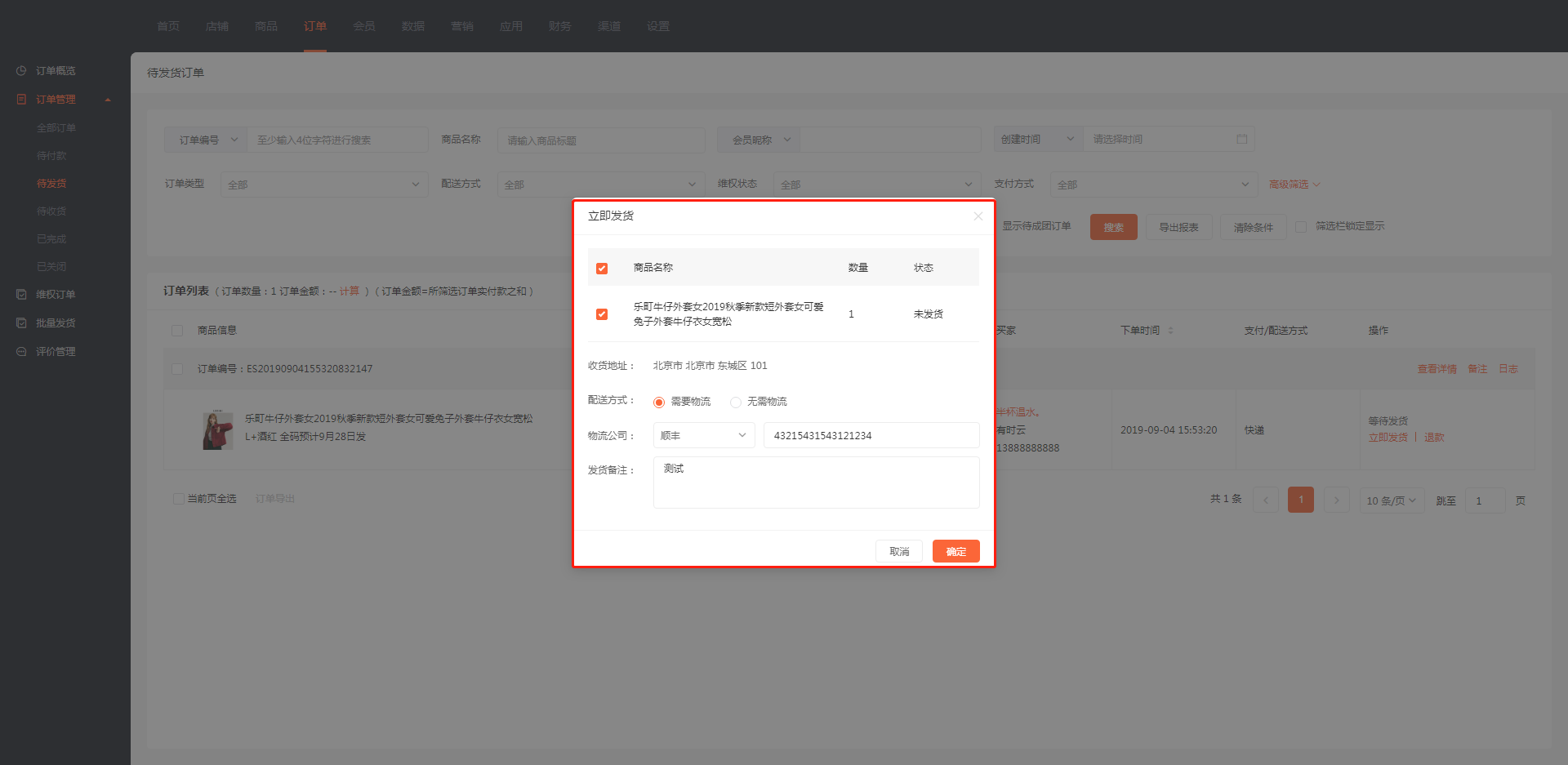This screenshot has height=765, width=1568.
Task: Open the 订单概览 sidebar icon
Action: point(21,71)
